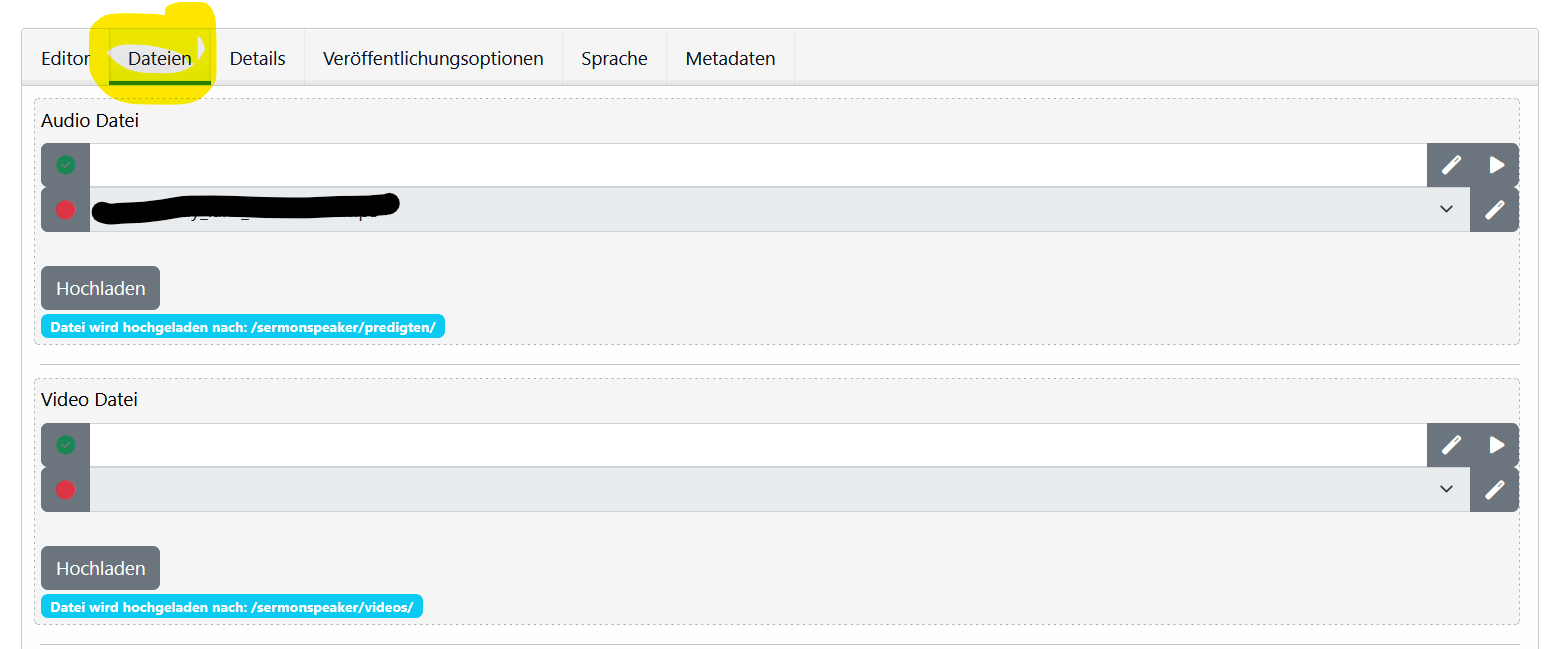Go to the Veröffentlichungsoptionen tab

pyautogui.click(x=433, y=59)
